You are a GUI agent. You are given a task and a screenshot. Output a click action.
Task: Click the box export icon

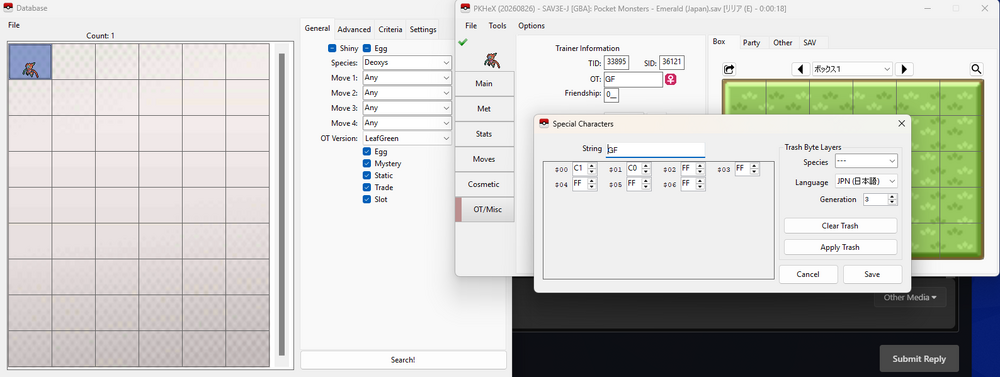[x=730, y=69]
